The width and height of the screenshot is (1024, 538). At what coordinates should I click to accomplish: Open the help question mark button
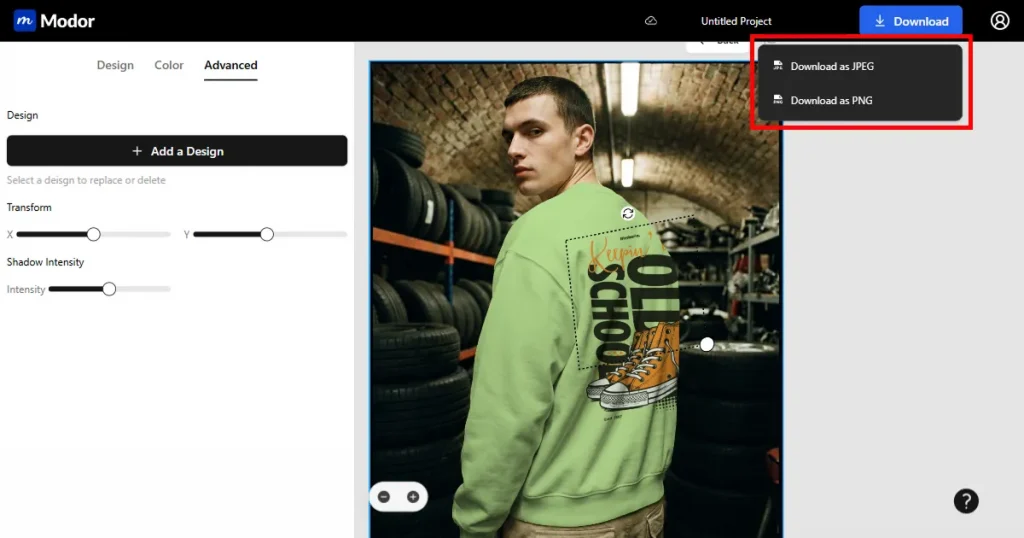click(x=966, y=501)
